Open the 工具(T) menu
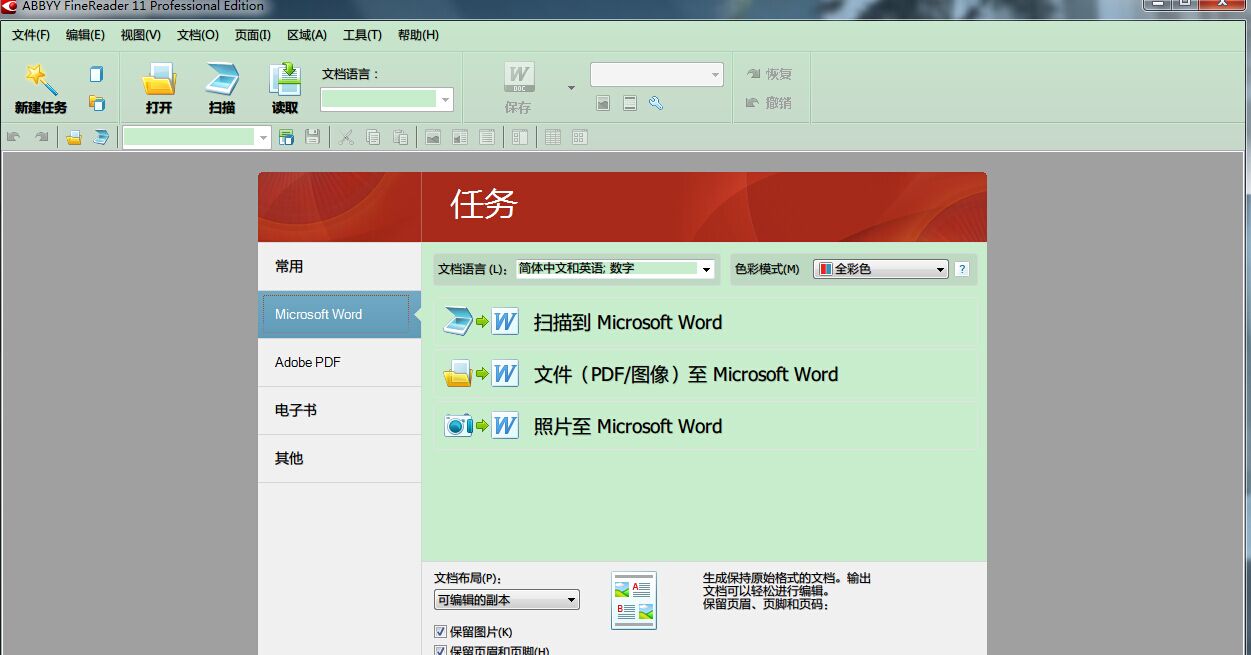The image size is (1251, 655). point(362,35)
